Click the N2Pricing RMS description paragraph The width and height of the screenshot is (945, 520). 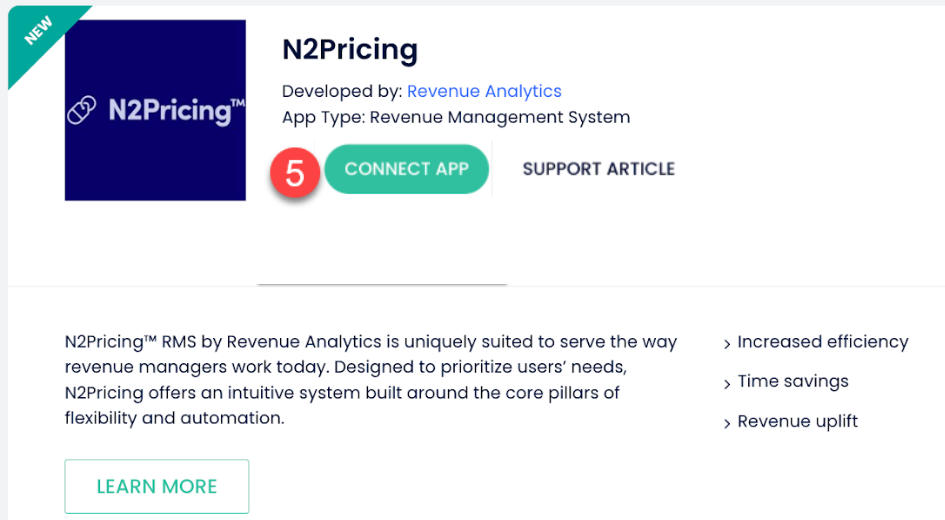[x=370, y=380]
